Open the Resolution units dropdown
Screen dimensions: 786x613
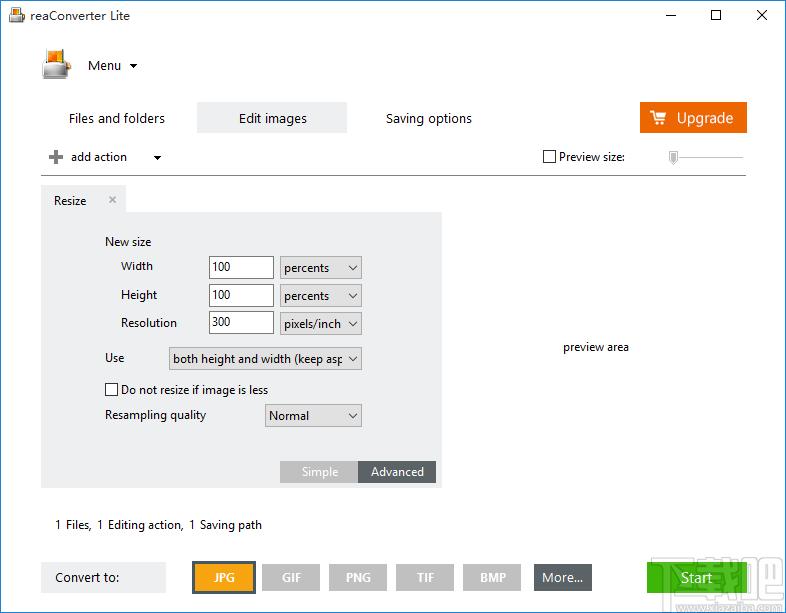320,323
